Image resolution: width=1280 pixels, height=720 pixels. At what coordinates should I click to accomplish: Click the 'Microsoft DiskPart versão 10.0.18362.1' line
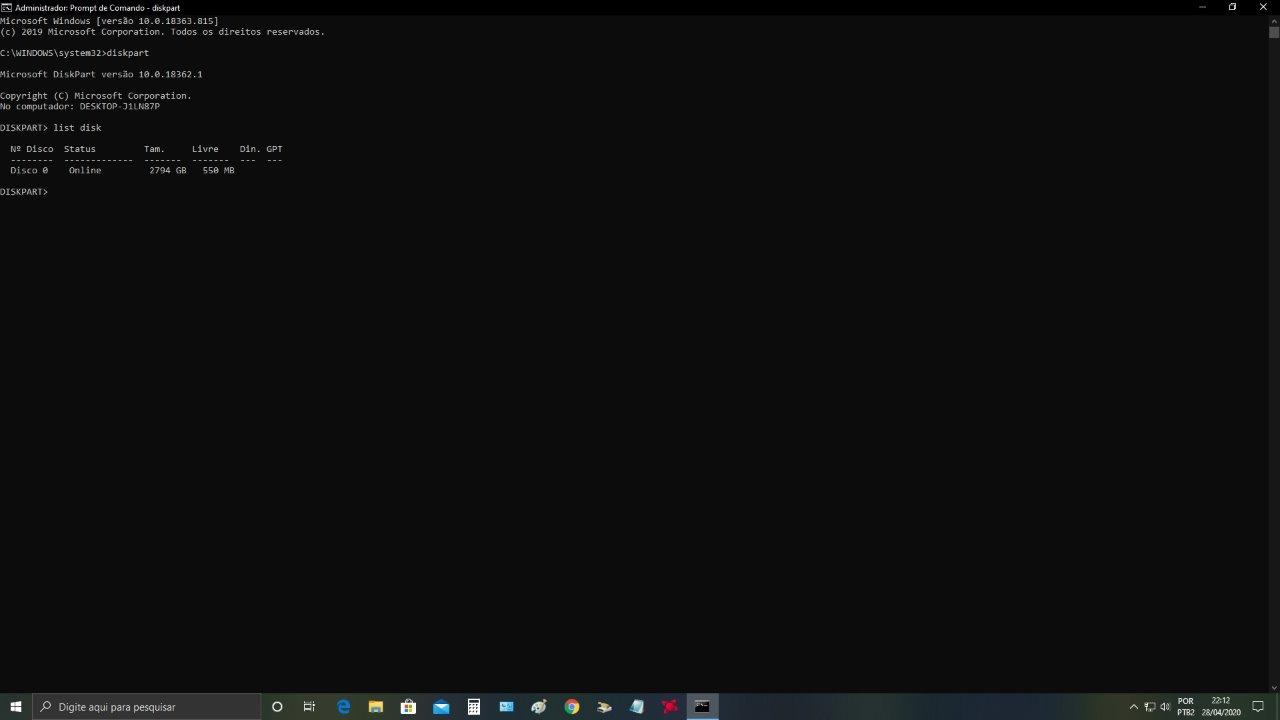pyautogui.click(x=101, y=74)
